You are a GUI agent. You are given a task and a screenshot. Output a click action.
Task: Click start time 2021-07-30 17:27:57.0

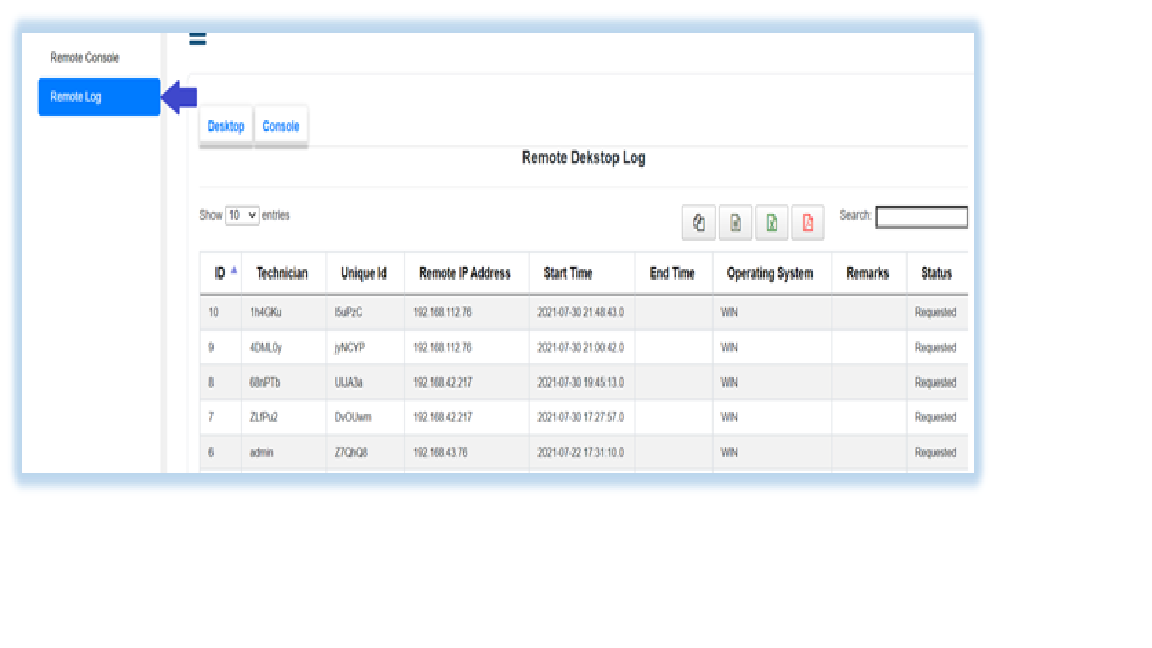pos(580,417)
